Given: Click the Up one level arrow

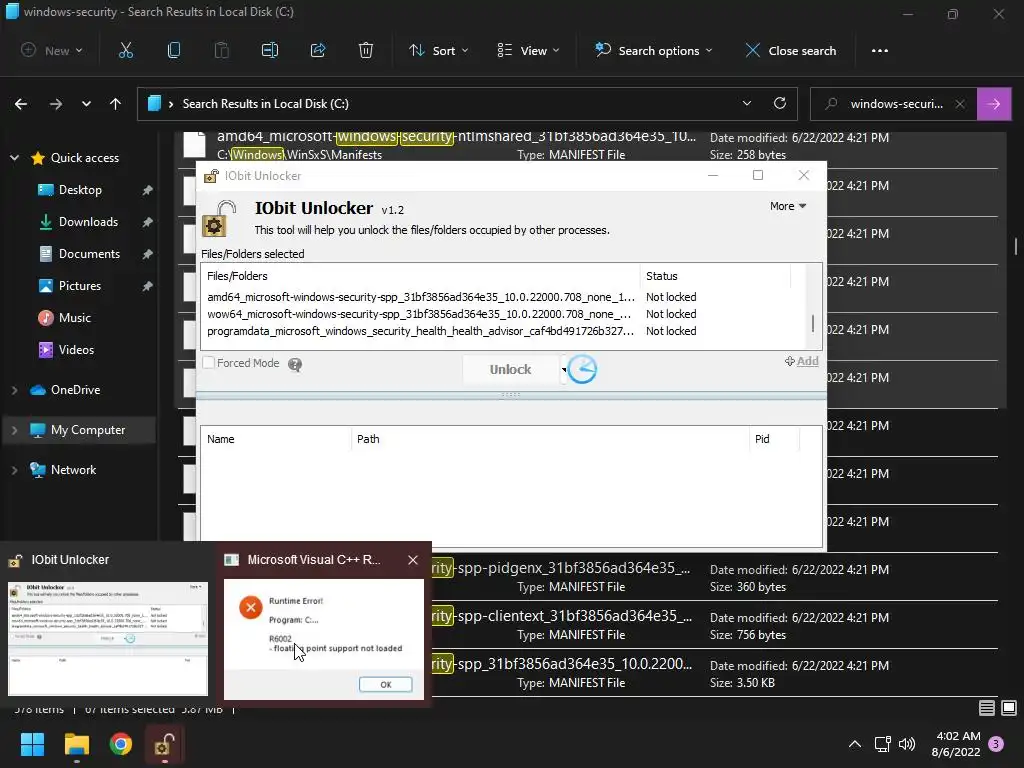Looking at the screenshot, I should pyautogui.click(x=116, y=104).
